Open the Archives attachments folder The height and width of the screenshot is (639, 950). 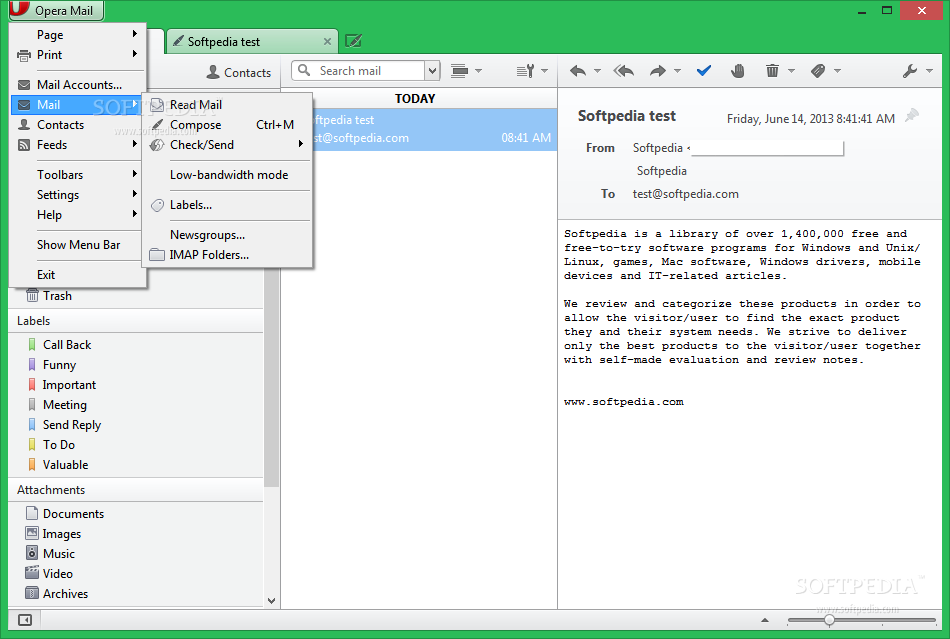[65, 594]
